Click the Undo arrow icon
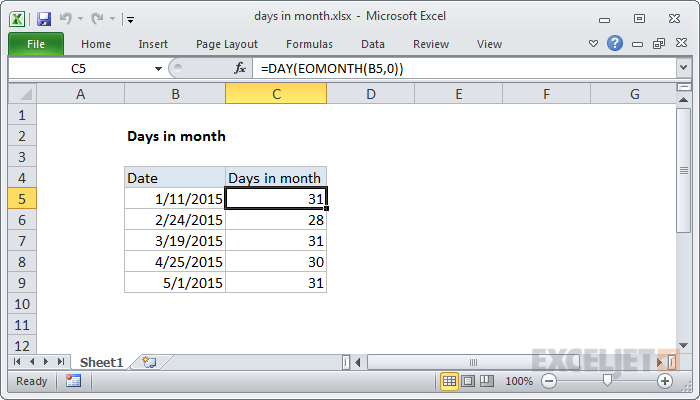Image resolution: width=700 pixels, height=400 pixels. coord(68,18)
